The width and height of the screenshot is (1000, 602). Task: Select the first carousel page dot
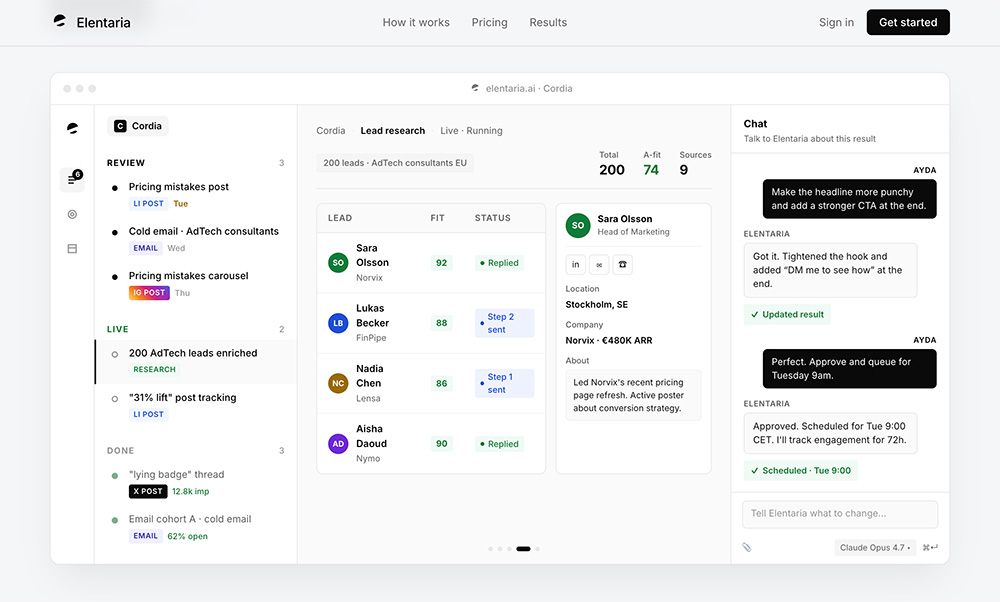(x=490, y=549)
